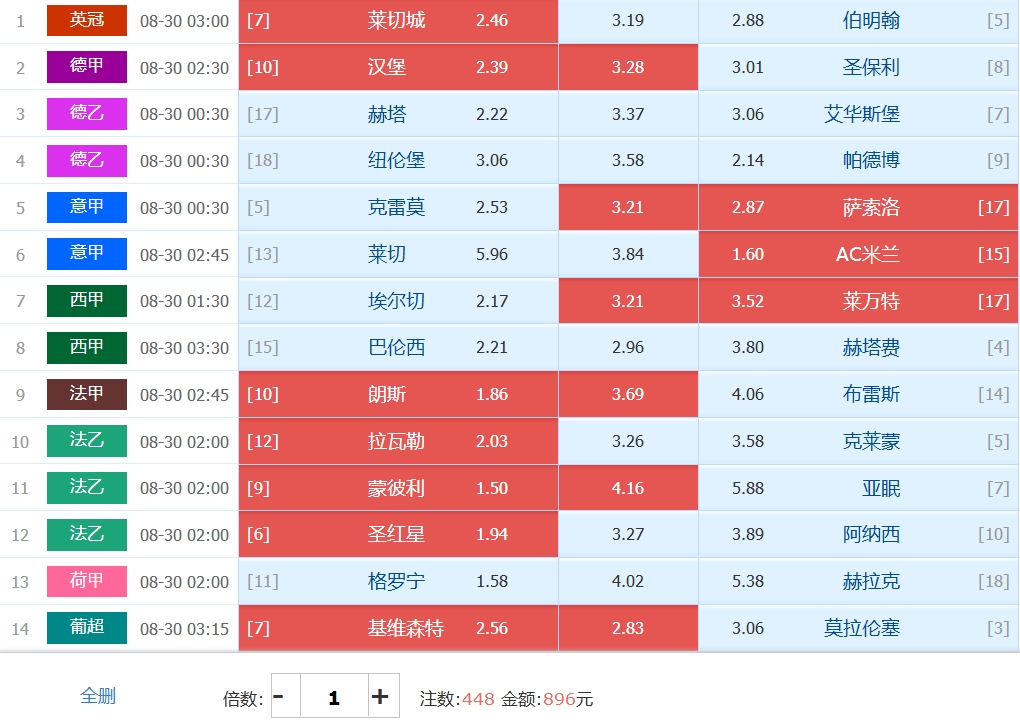Image resolution: width=1020 pixels, height=721 pixels.
Task: Click the 法甲 league tag
Action: tap(87, 394)
